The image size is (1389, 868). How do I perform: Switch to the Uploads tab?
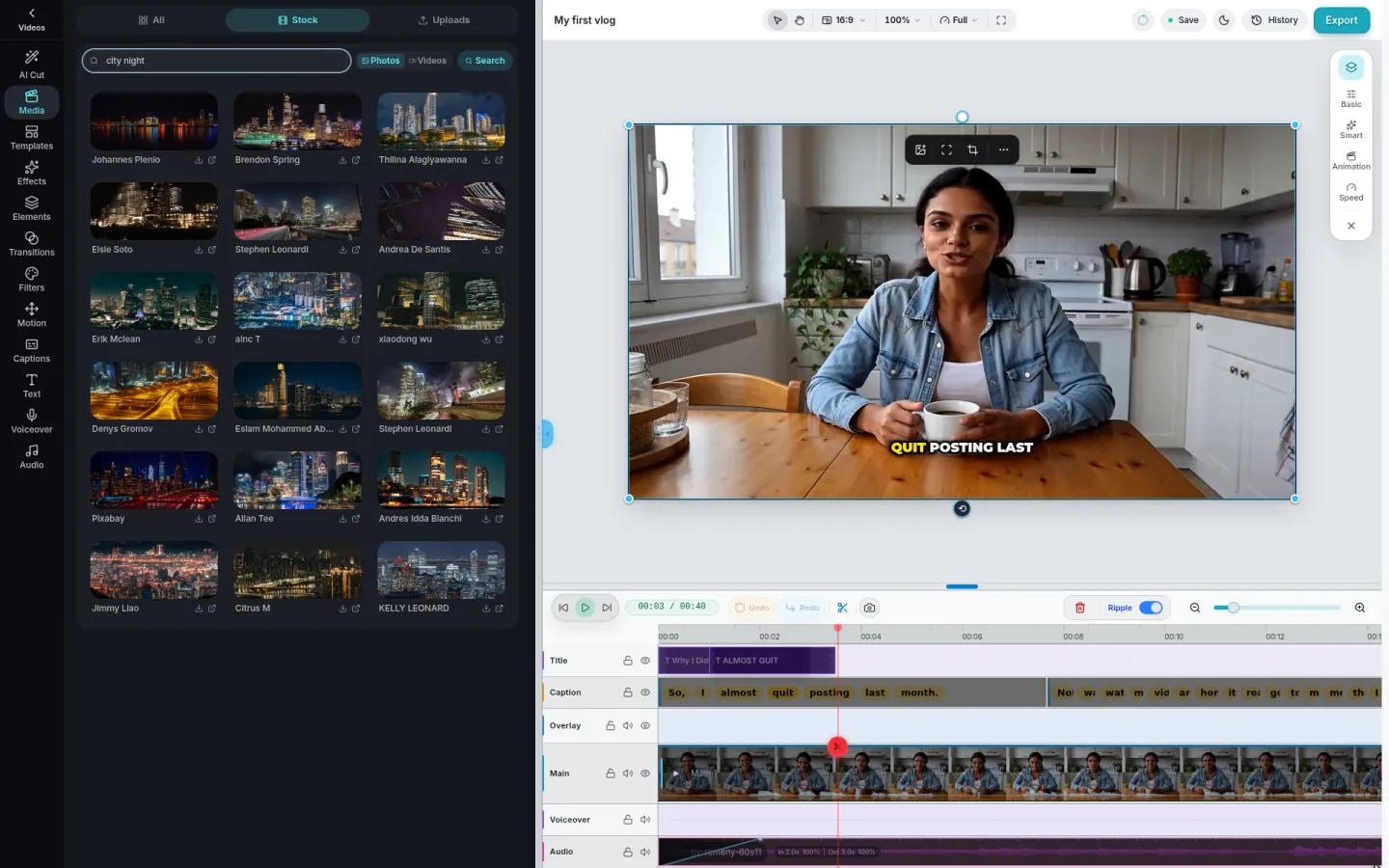[444, 20]
